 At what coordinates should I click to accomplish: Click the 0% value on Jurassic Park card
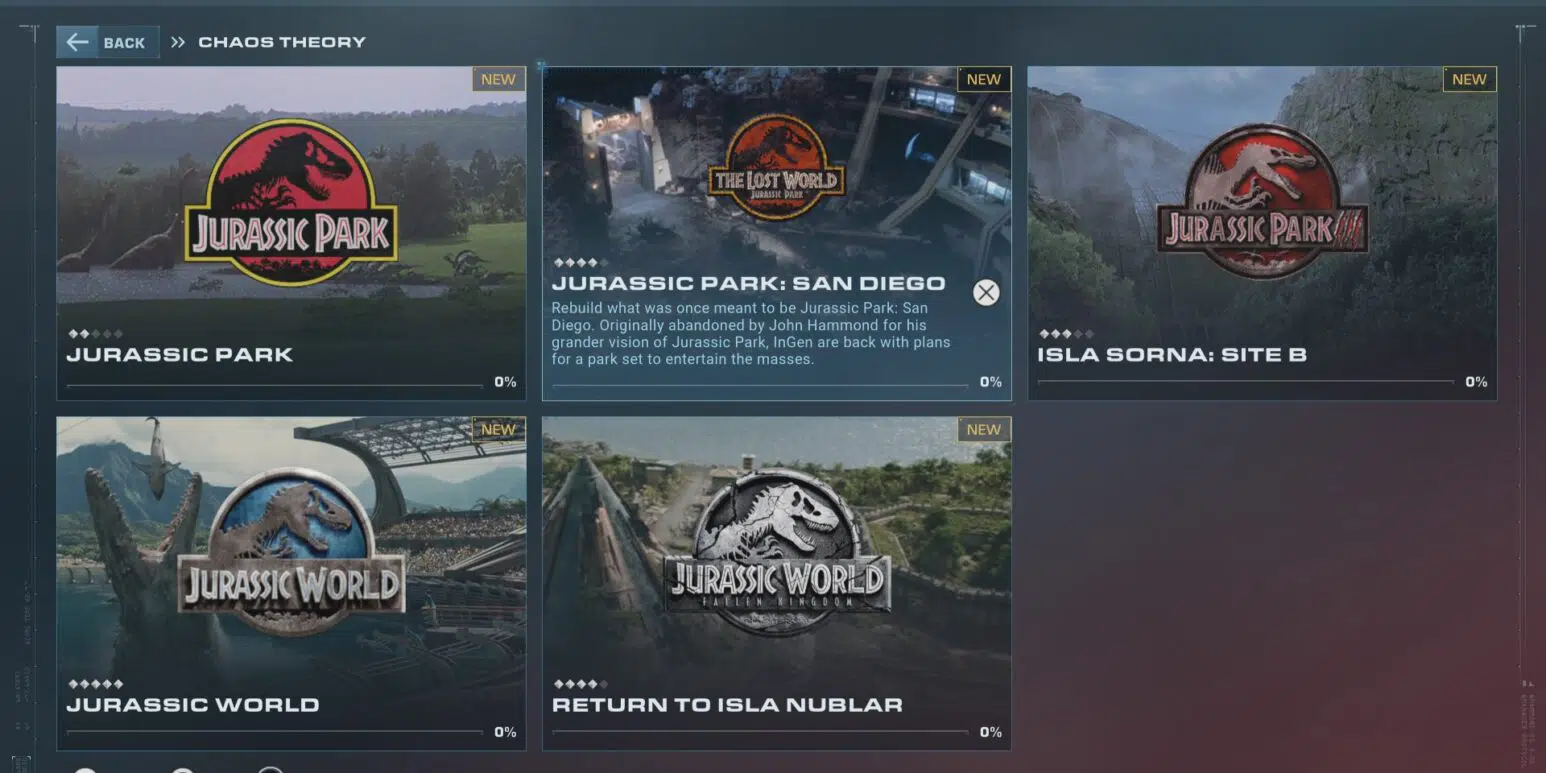point(505,382)
